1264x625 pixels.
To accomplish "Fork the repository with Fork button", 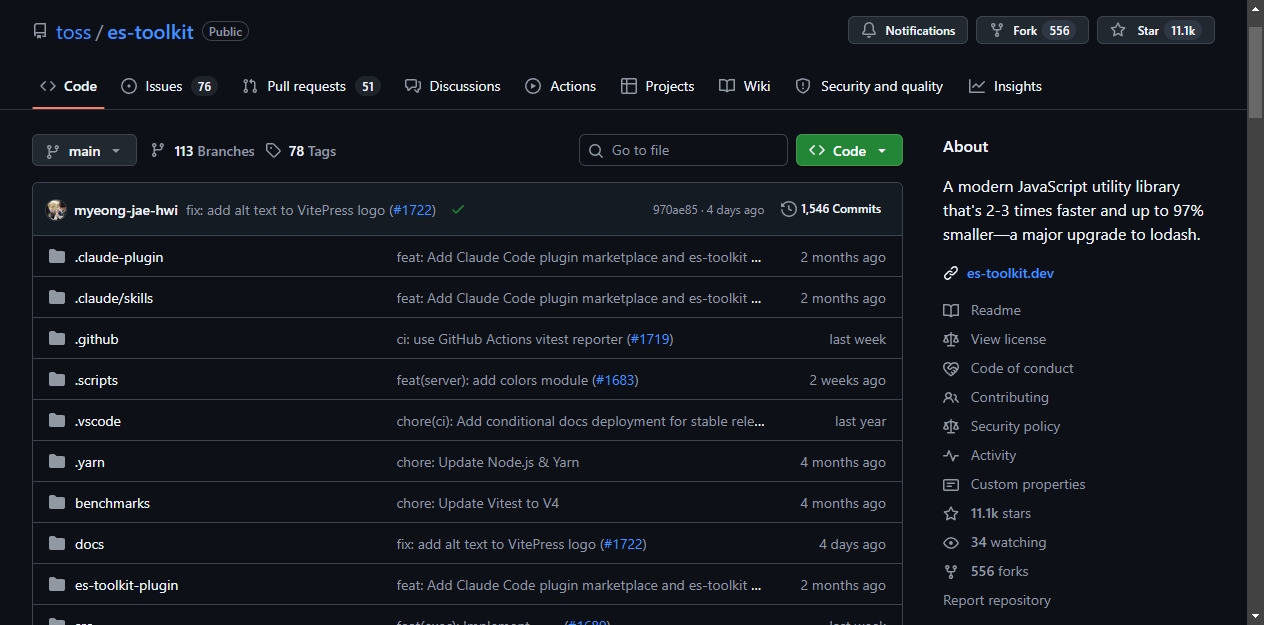I will [1032, 30].
